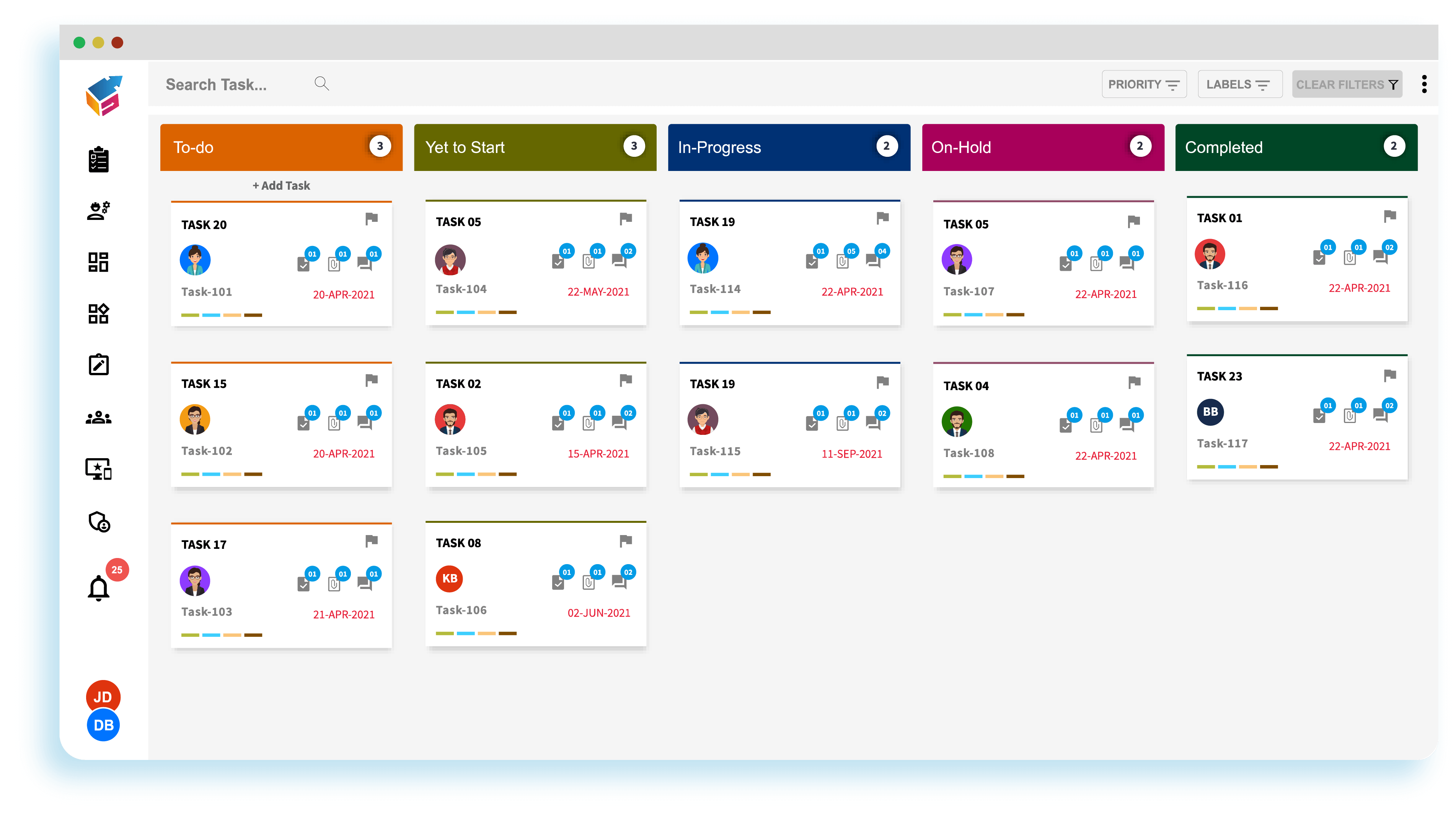This screenshot has width=1456, height=833.
Task: Open the user settings gear sidebar icon
Action: pos(98,210)
